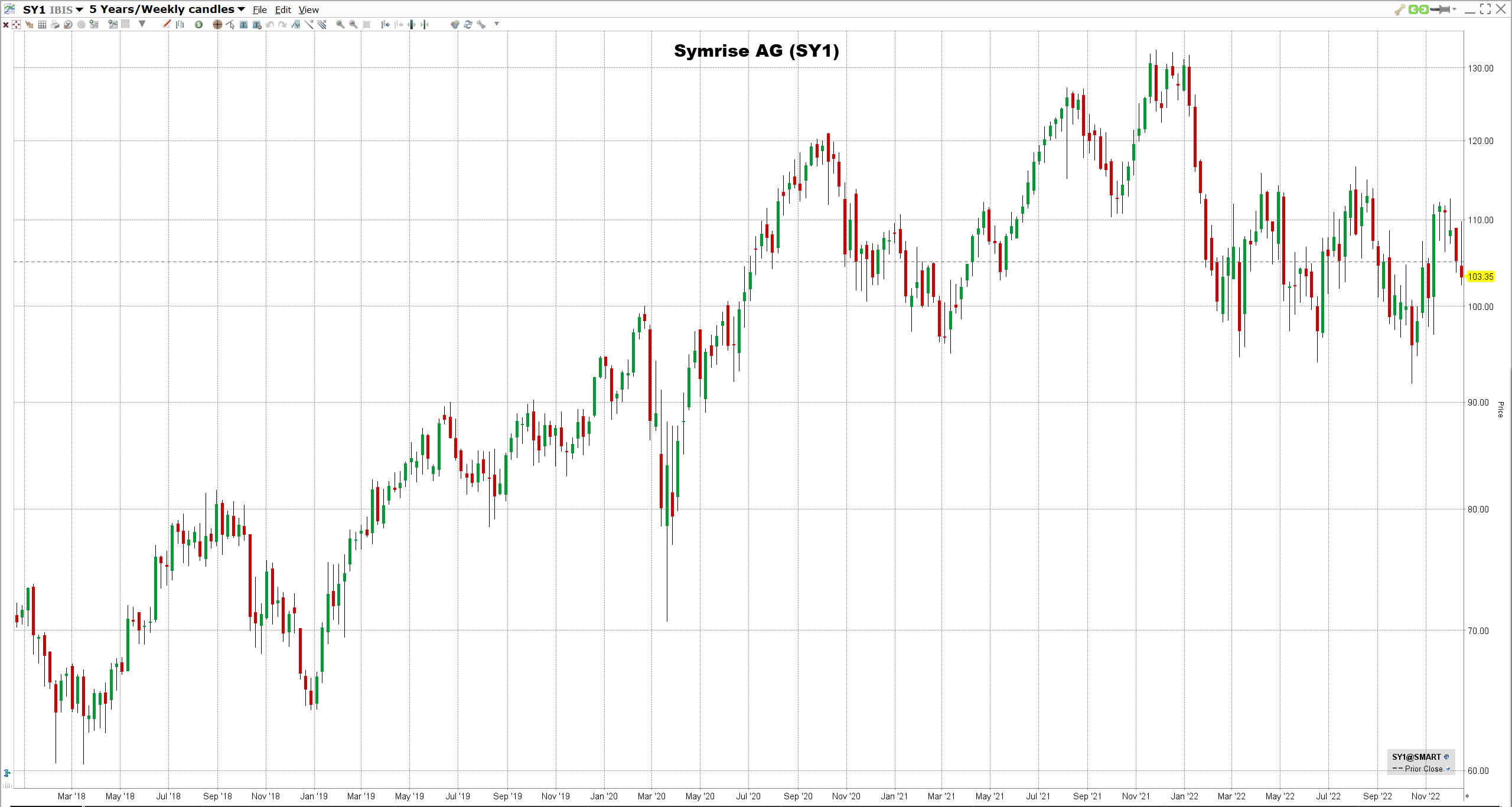Open the gray down-triangle dropdown in toolbar

[x=142, y=24]
